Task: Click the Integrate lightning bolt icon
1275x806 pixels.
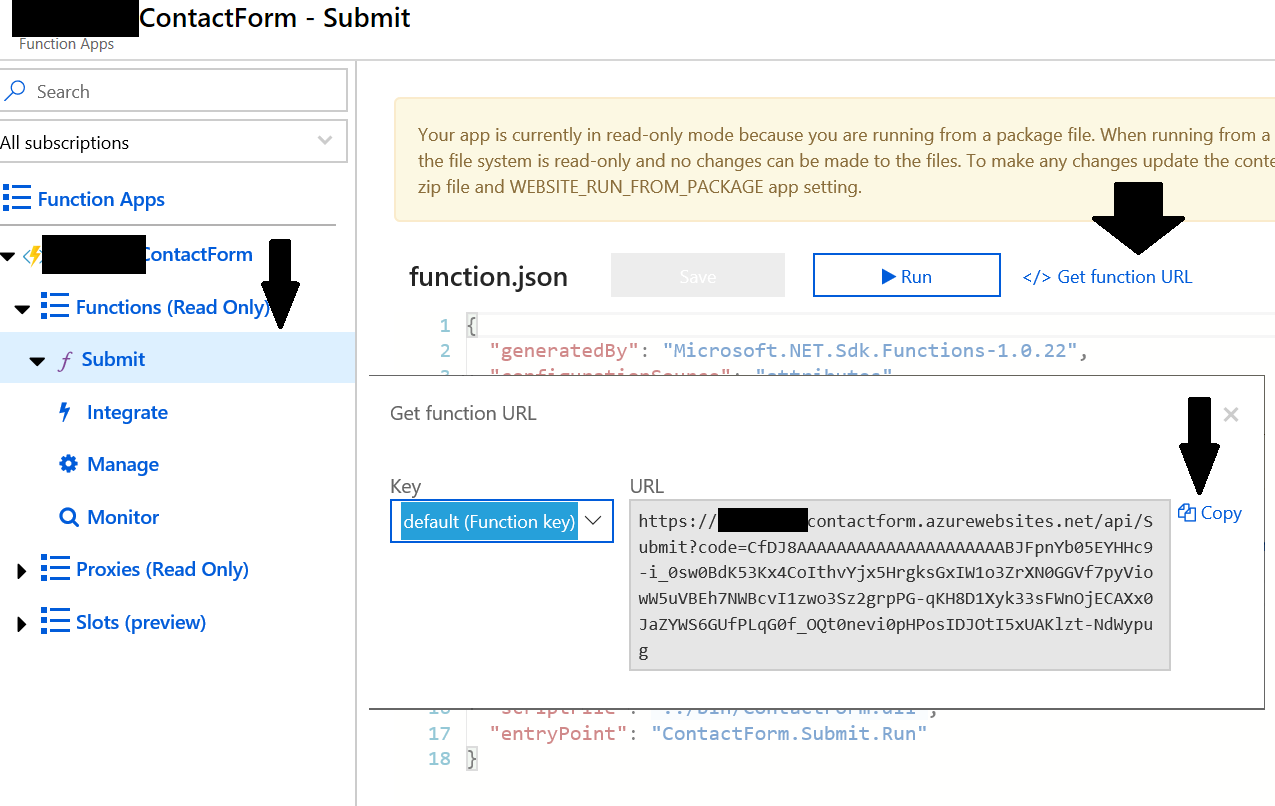Action: click(66, 412)
